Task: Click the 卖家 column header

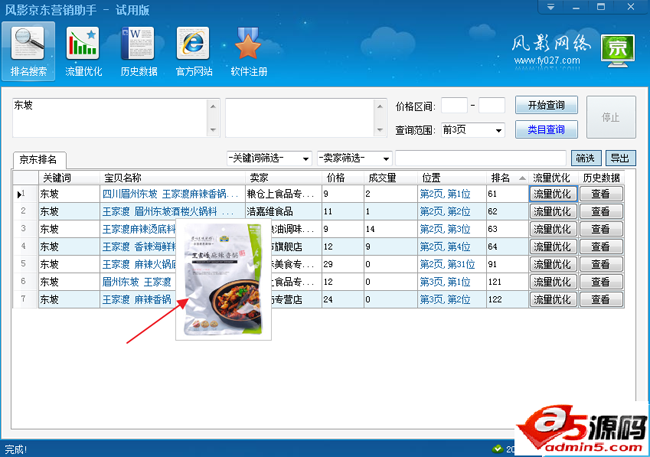Action: (x=283, y=178)
